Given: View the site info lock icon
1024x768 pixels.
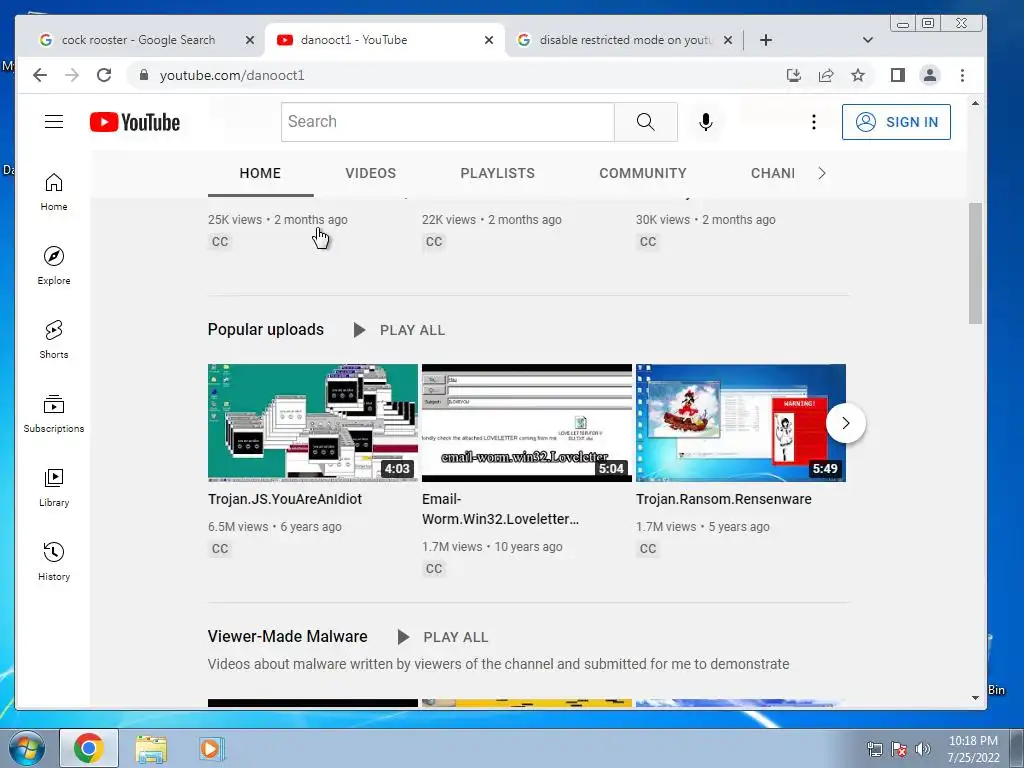Looking at the screenshot, I should (144, 75).
